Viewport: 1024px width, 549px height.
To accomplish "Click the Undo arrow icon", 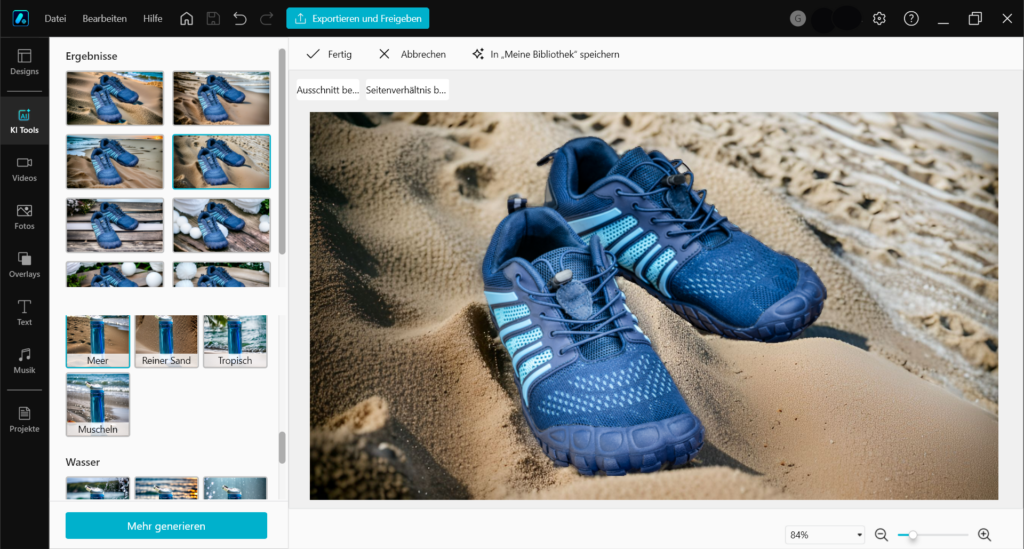I will point(240,19).
